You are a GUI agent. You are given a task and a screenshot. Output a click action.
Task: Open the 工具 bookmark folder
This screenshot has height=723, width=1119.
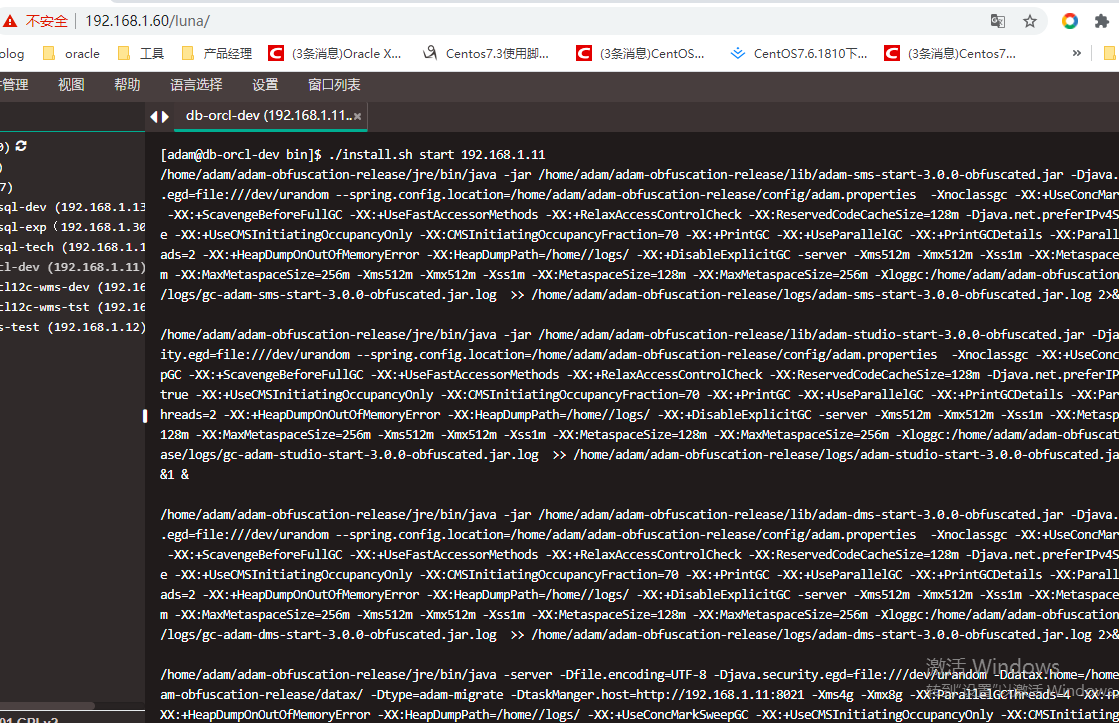141,54
